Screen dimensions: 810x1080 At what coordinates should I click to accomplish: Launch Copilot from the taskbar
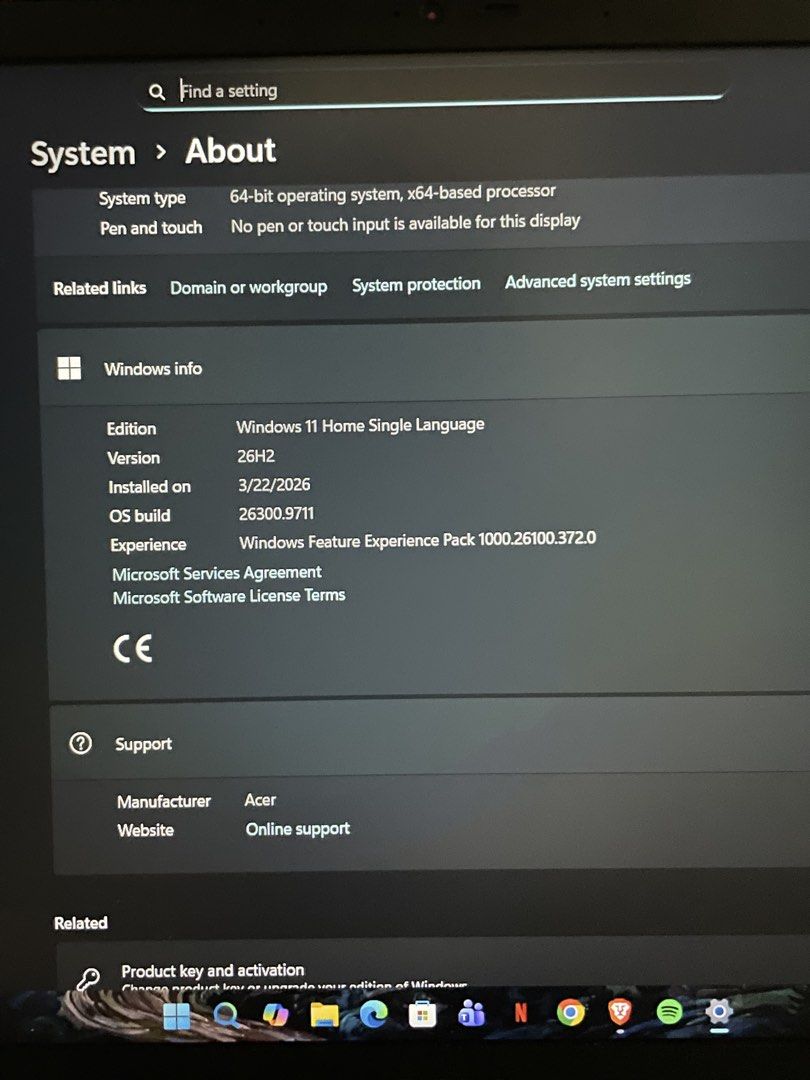coord(276,1015)
